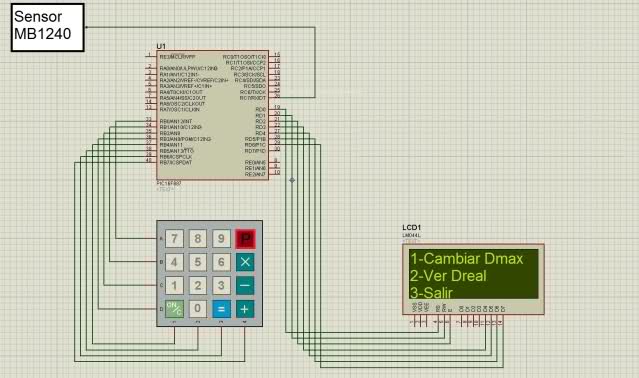Click keypad key 9

point(221,238)
